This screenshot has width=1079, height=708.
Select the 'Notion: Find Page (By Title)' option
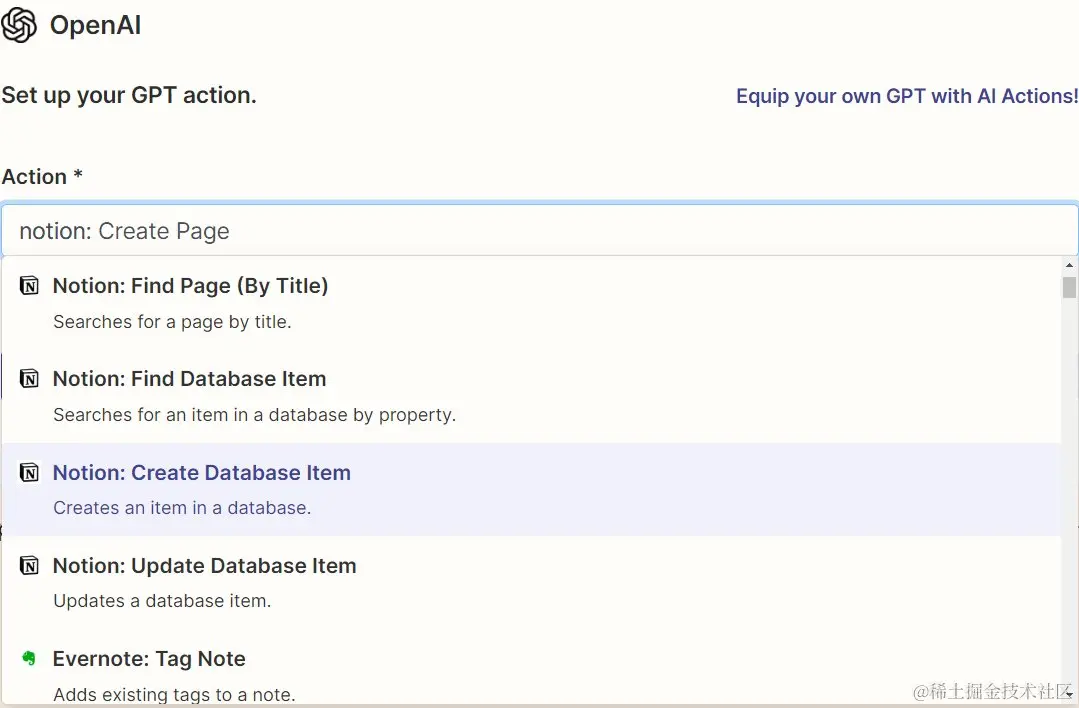(x=531, y=303)
